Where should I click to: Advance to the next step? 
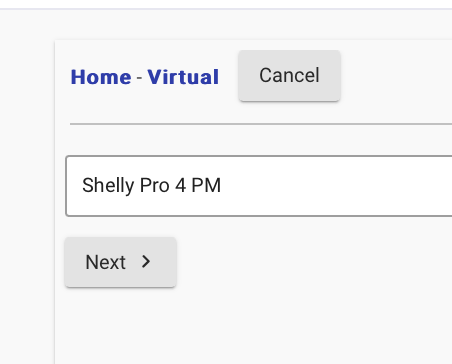coord(120,262)
